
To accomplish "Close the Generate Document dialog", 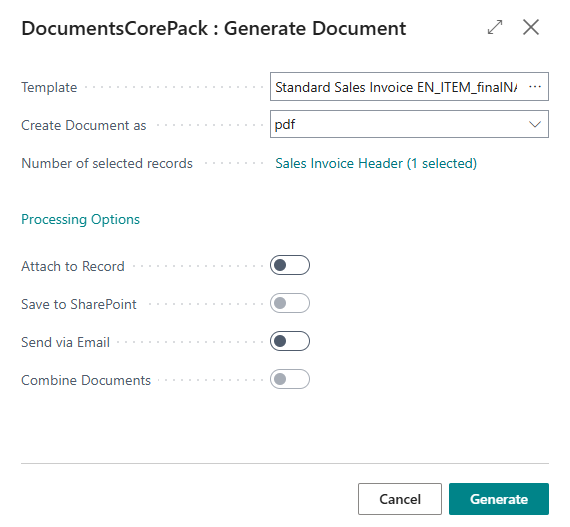I will (531, 27).
